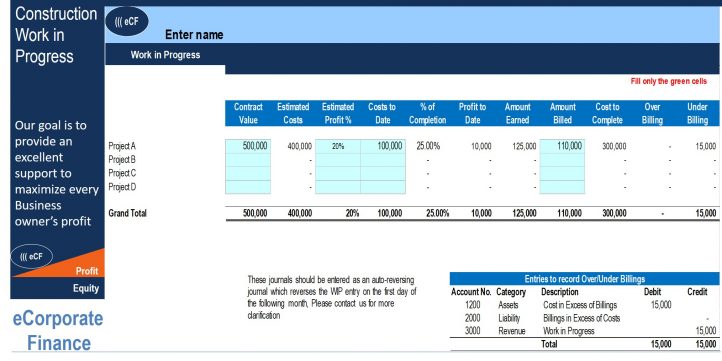Select Project D Costs to Date cell
This screenshot has height=361, width=722.
click(383, 187)
